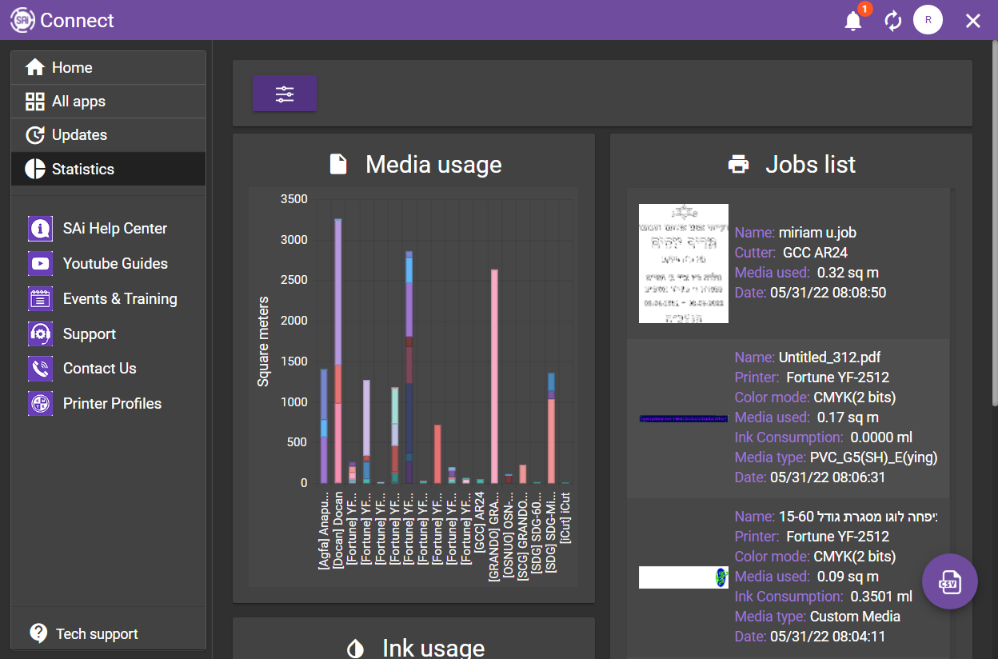Click the refresh sync icon
This screenshot has height=659, width=998.
(x=893, y=21)
